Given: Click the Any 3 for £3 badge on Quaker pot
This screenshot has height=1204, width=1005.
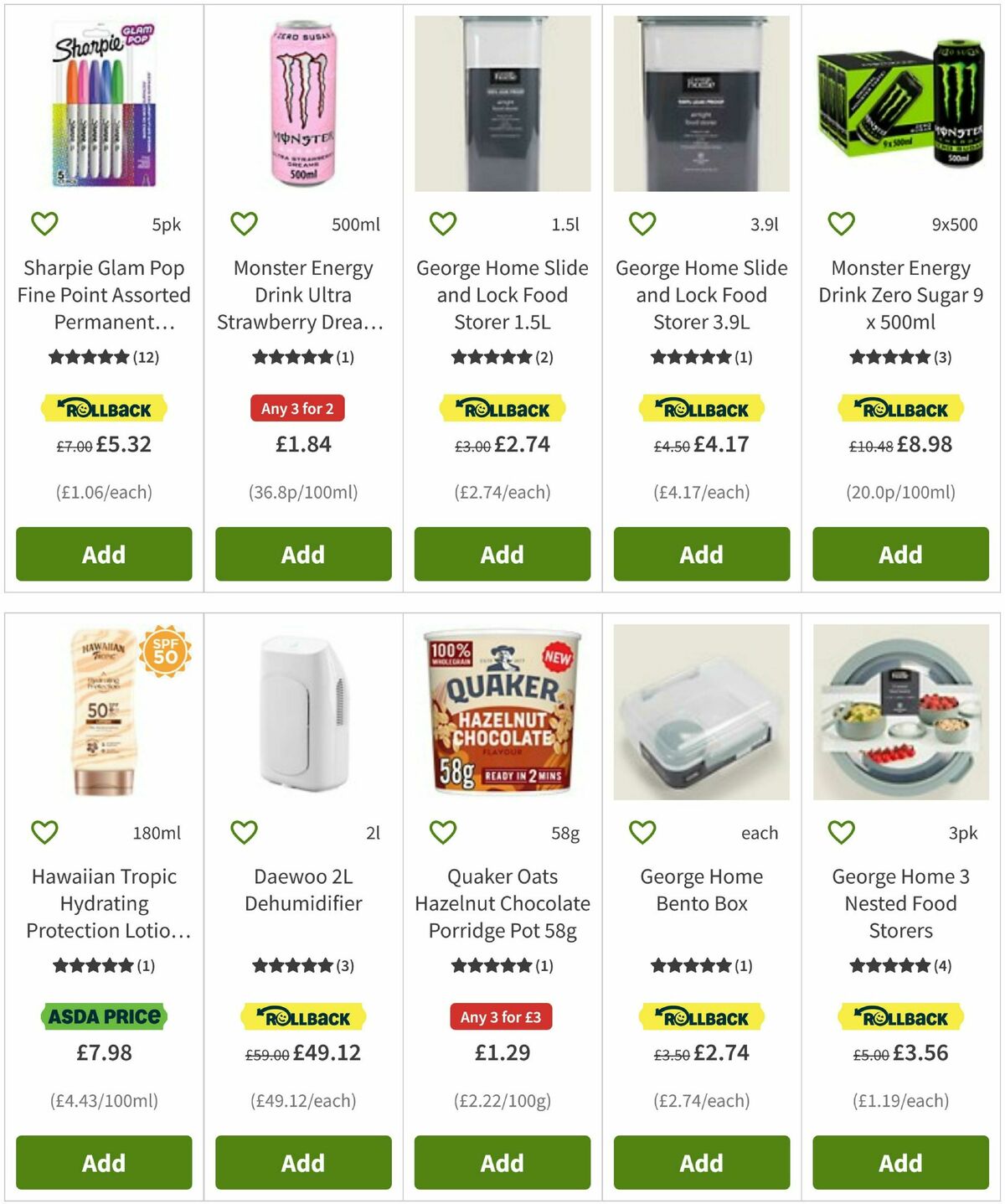Looking at the screenshot, I should coord(501,1017).
